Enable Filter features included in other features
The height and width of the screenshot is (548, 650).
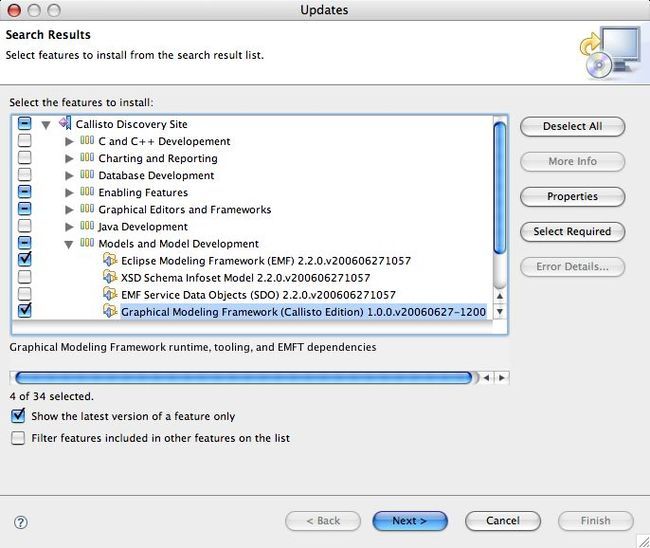tap(18, 438)
